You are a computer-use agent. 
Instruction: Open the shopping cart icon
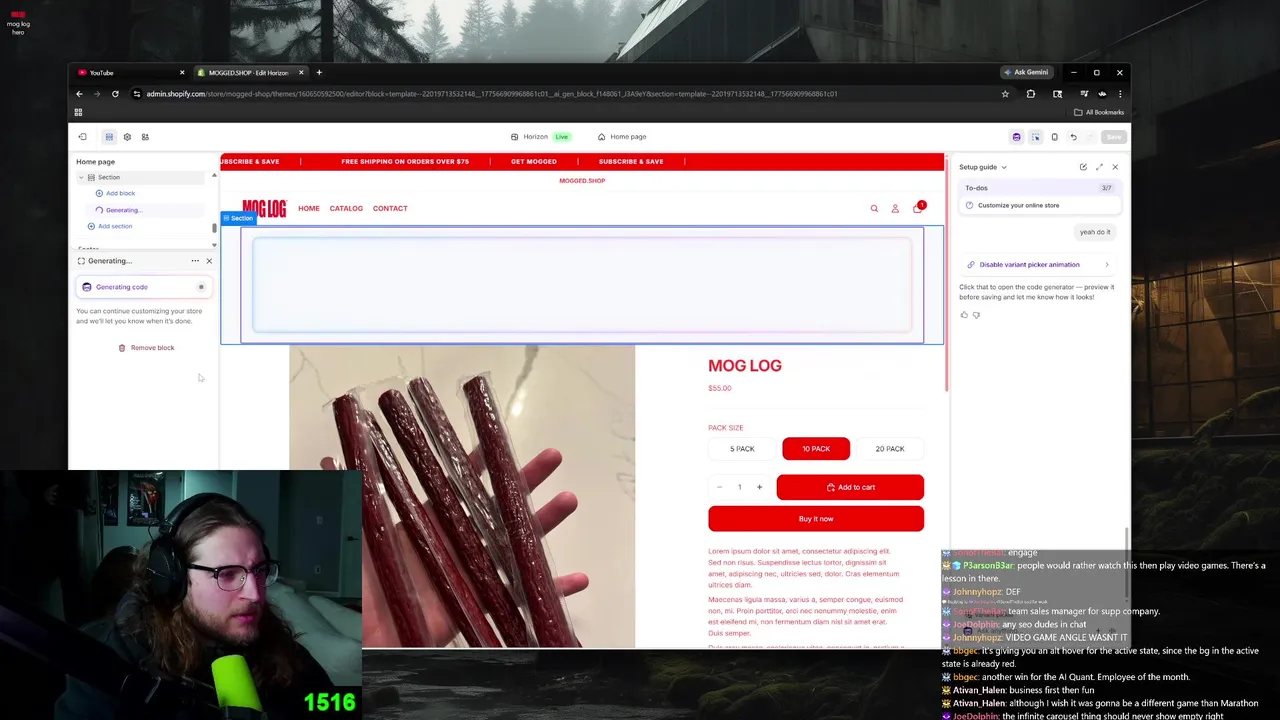click(x=918, y=208)
